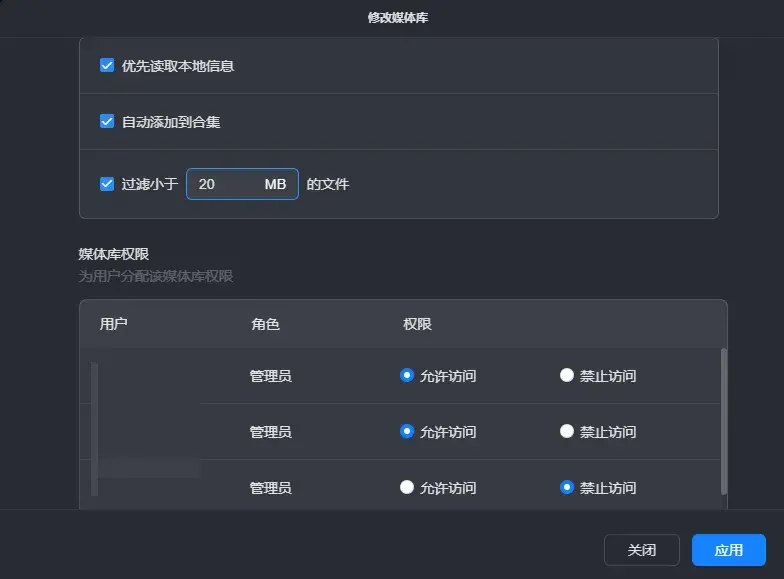
Task: Set second user row to 禁止访问
Action: 567,432
